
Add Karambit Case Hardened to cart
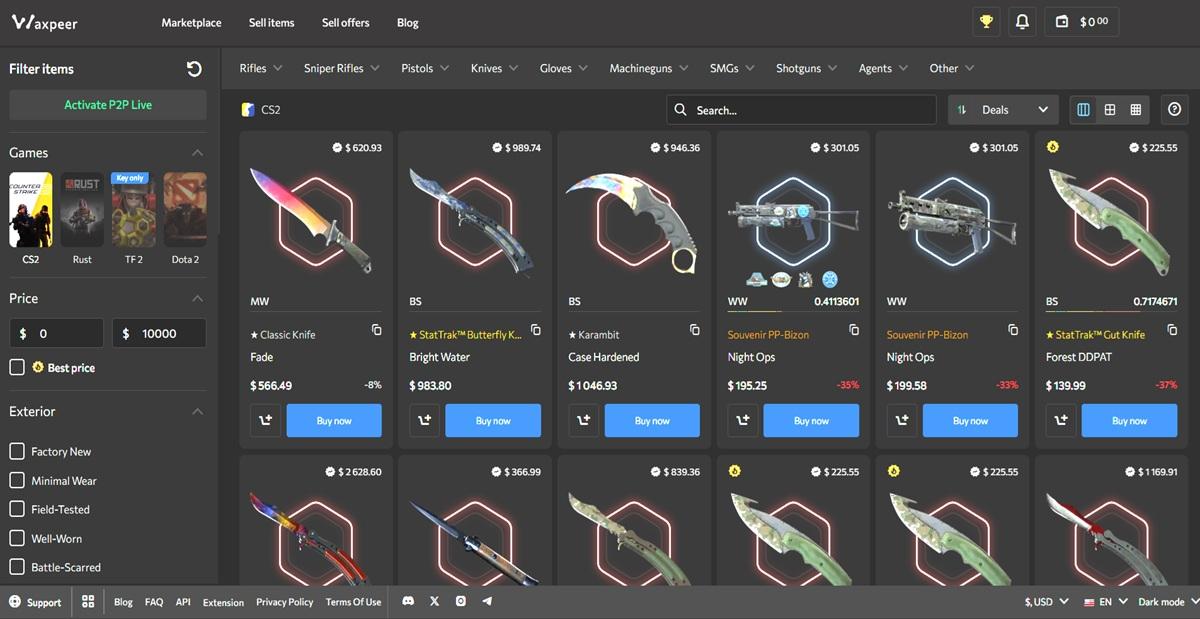coord(583,421)
